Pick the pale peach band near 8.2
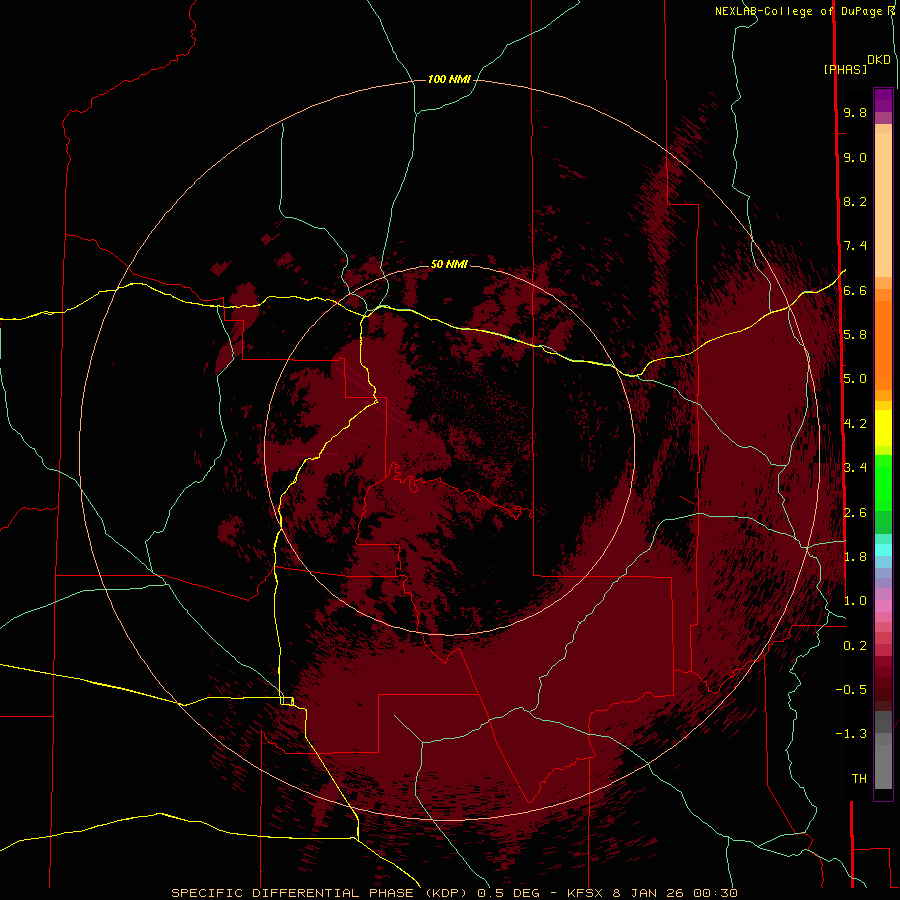 [x=883, y=205]
